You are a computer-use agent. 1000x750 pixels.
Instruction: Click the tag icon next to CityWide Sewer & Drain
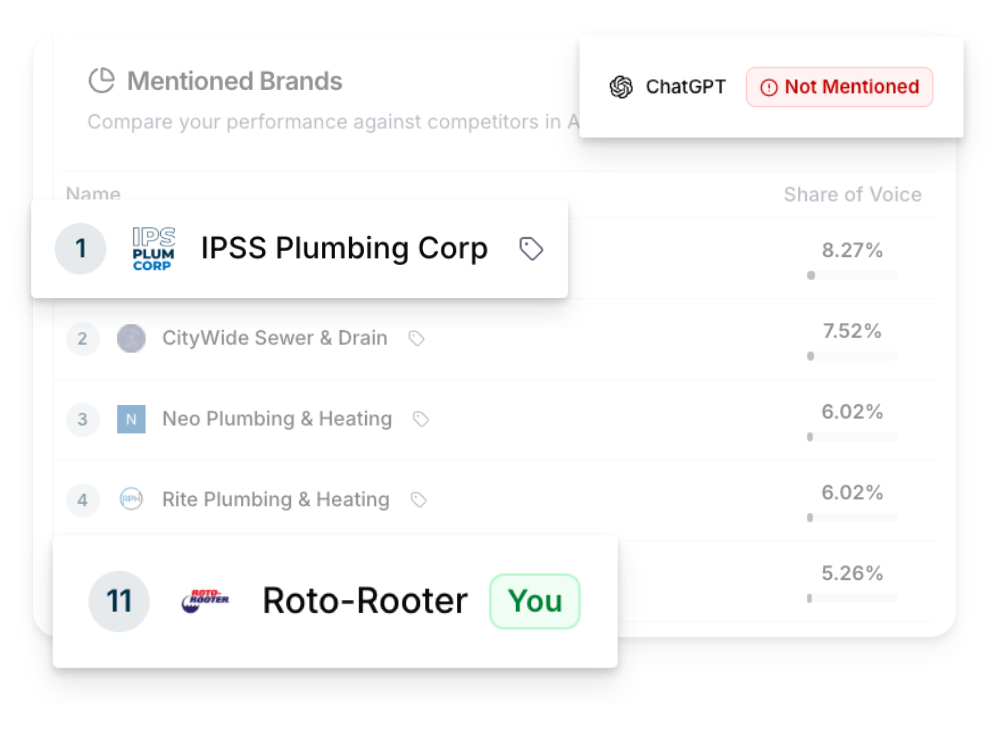(417, 339)
